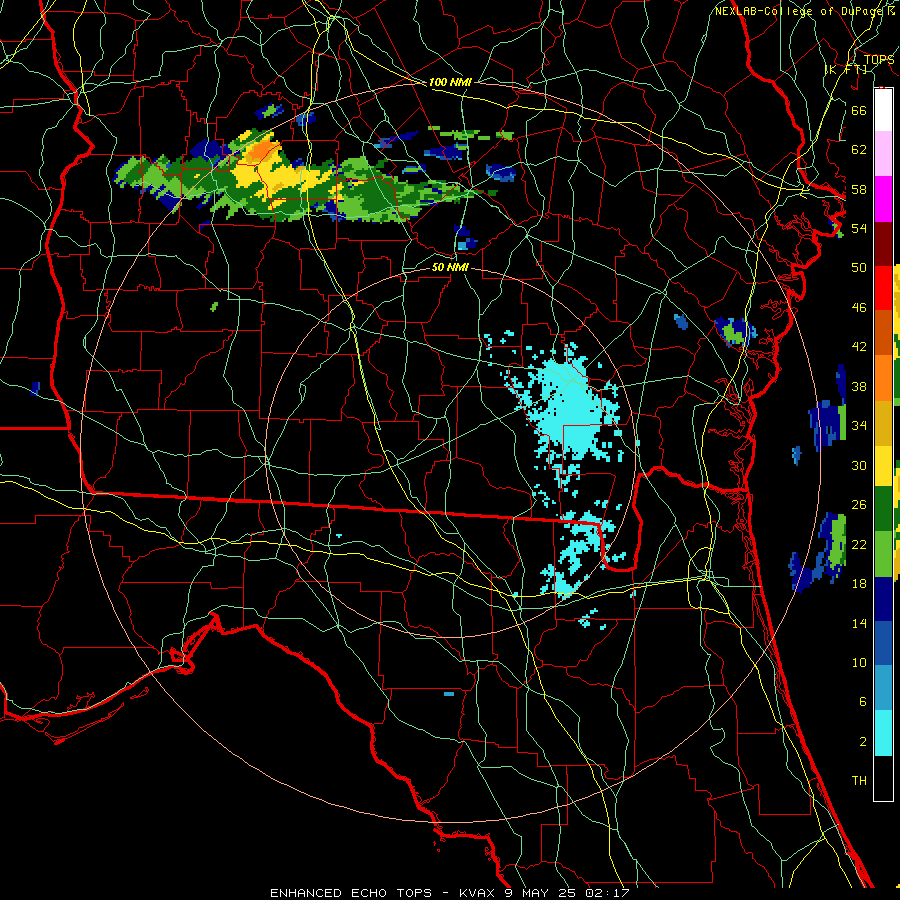
Task: Click the 'NEXLAB-College of DuPage' credit text
Action: pyautogui.click(x=800, y=11)
